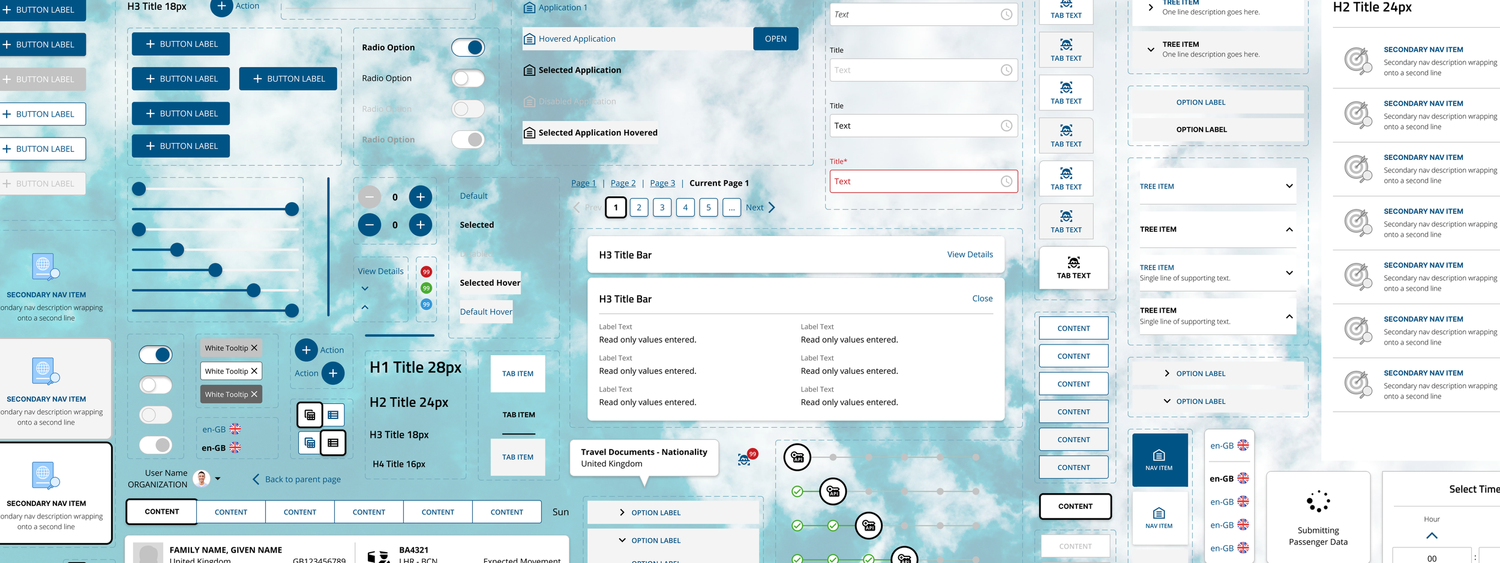Screen dimensions: 1500x563
Task: Click API key step in tracker row without checkmarks
Action: coord(797,457)
